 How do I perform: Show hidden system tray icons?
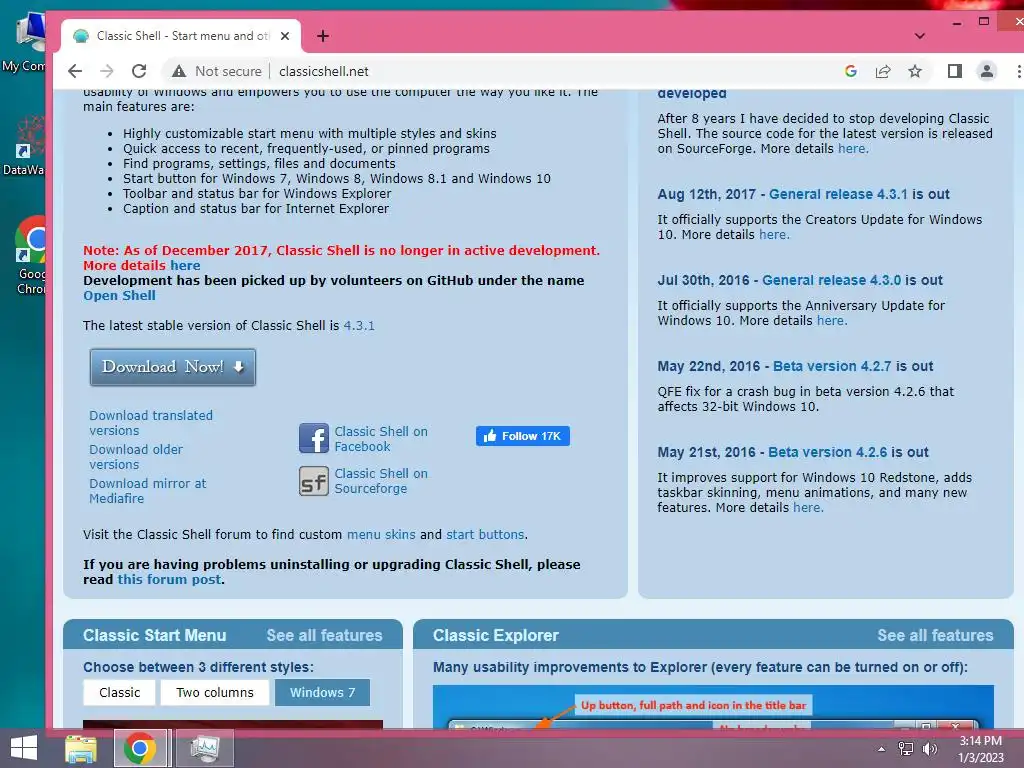[882, 749]
